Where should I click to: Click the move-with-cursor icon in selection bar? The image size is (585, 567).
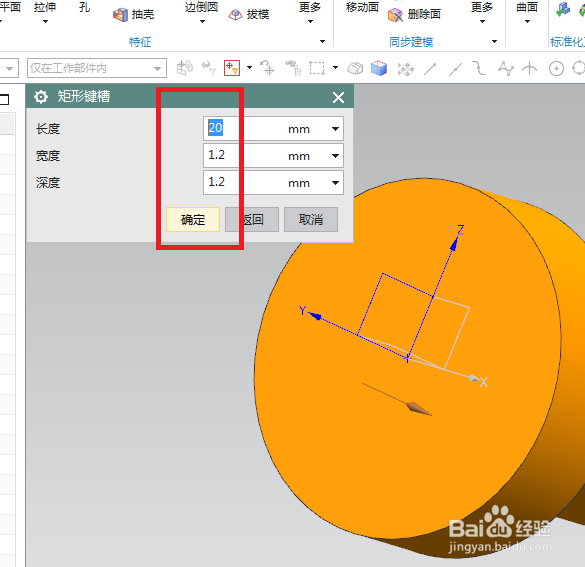[268, 68]
